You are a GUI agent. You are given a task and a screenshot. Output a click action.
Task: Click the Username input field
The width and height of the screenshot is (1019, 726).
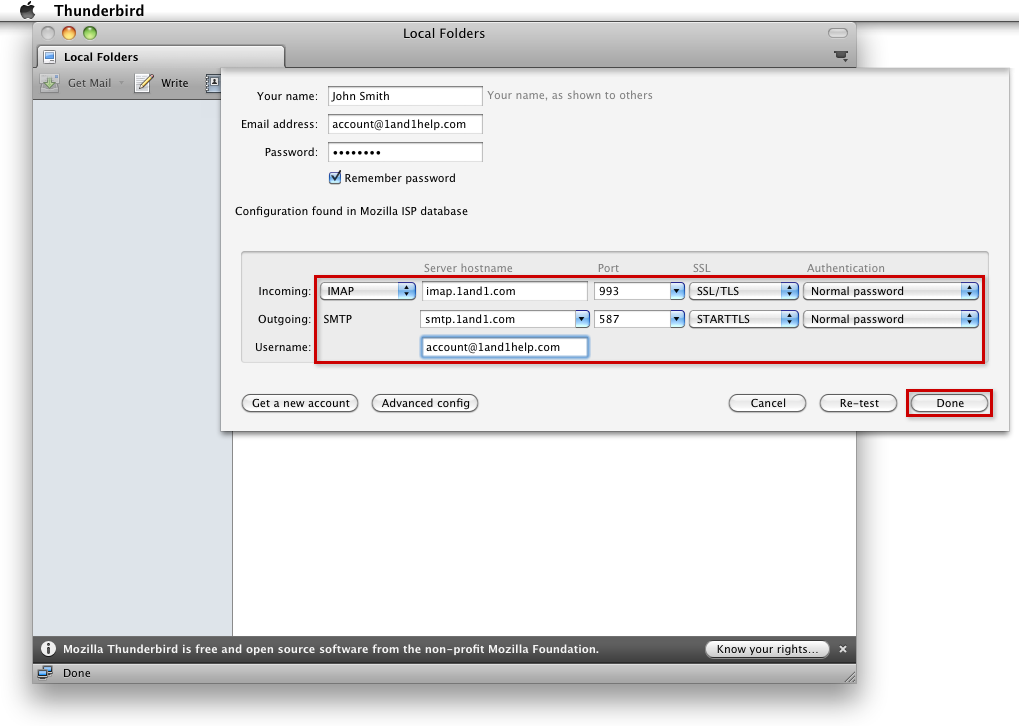point(504,347)
